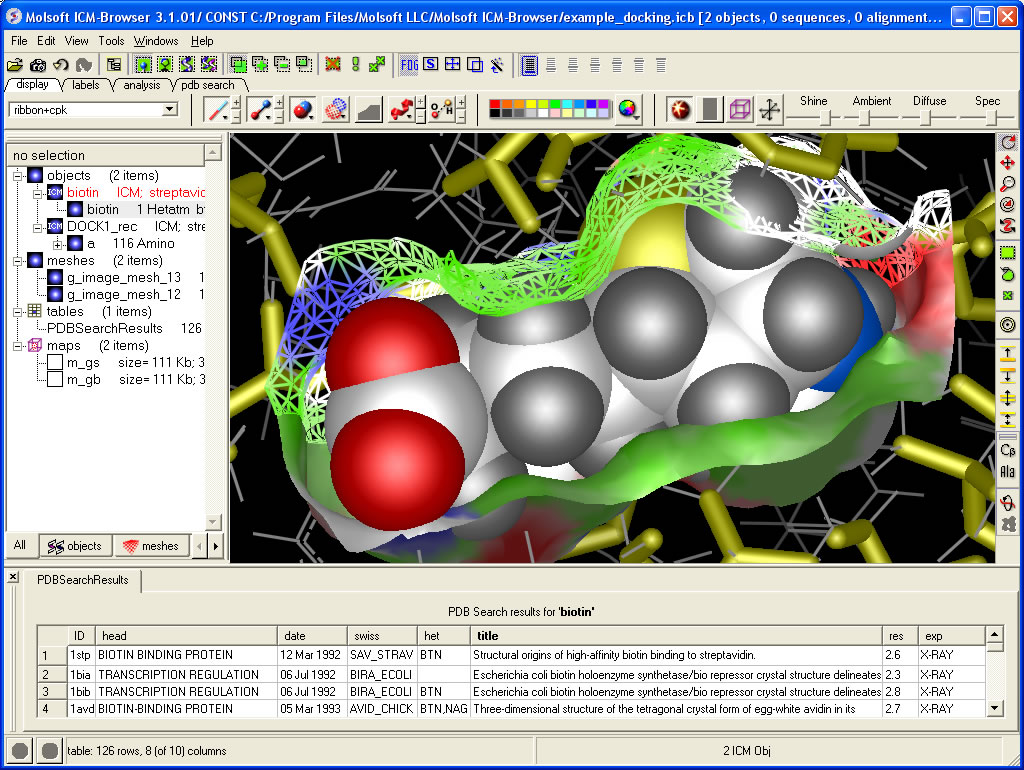Open the Tools menu
Viewport: 1024px width, 770px height.
(111, 41)
